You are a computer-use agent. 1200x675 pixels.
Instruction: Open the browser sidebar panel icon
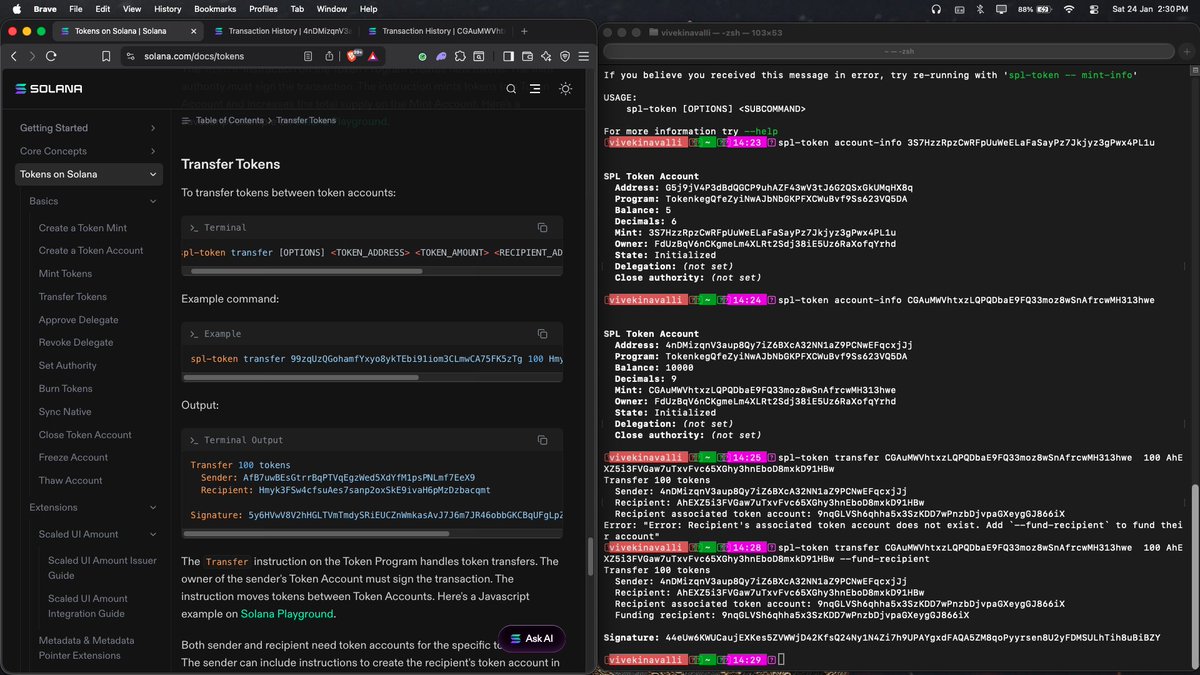pos(508,57)
